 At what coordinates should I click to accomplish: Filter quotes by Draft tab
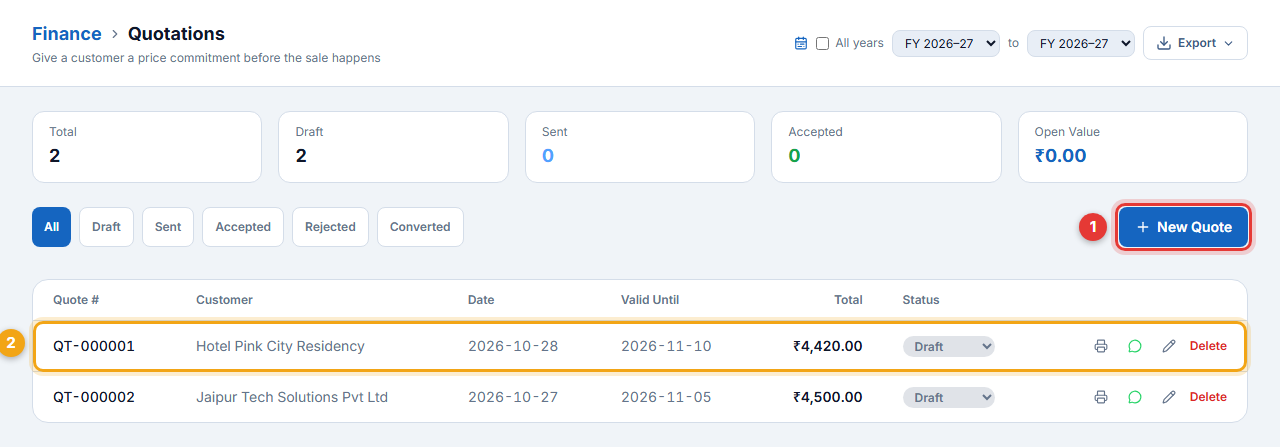pyautogui.click(x=106, y=227)
